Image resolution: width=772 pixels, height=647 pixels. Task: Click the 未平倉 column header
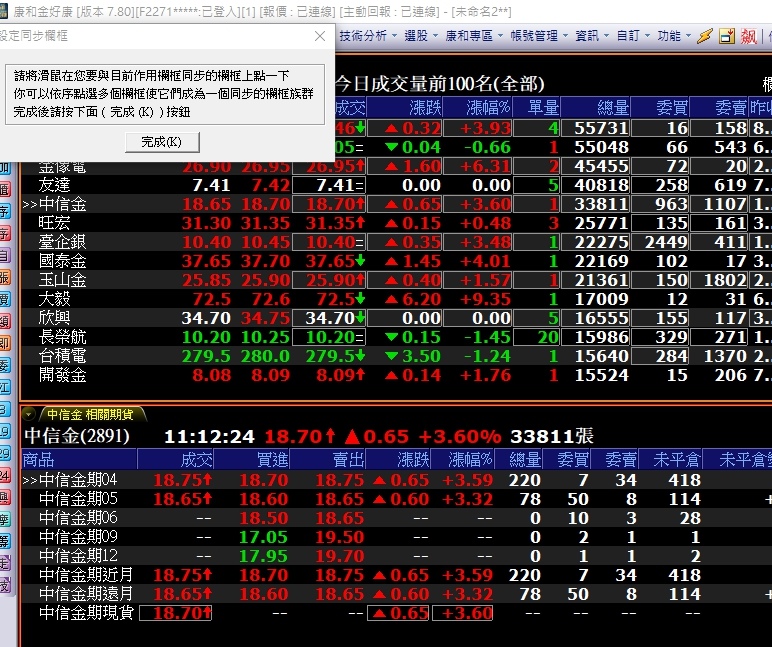click(x=671, y=459)
